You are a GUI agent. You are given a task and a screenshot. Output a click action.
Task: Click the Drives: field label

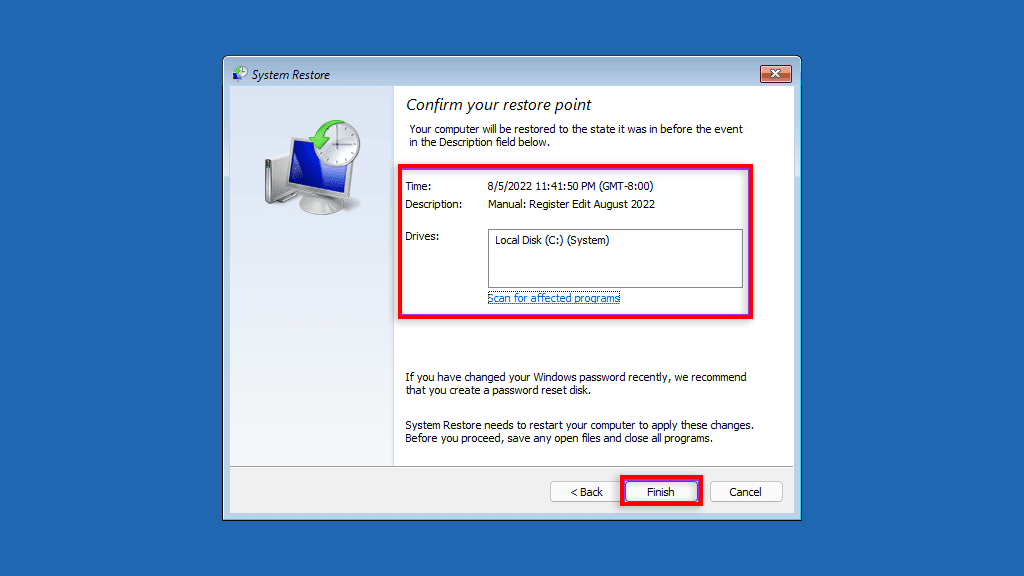click(422, 236)
